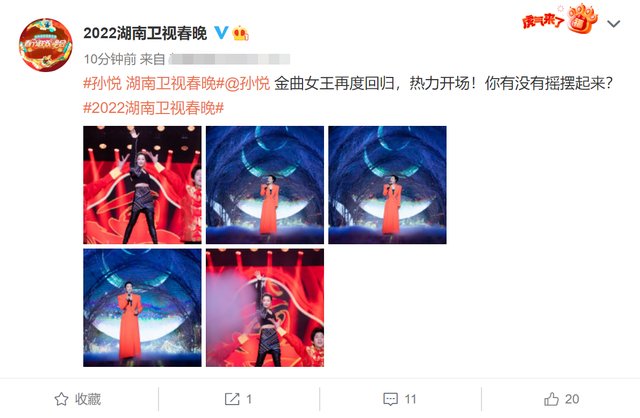View second photo in blue tunnel stage

click(265, 185)
